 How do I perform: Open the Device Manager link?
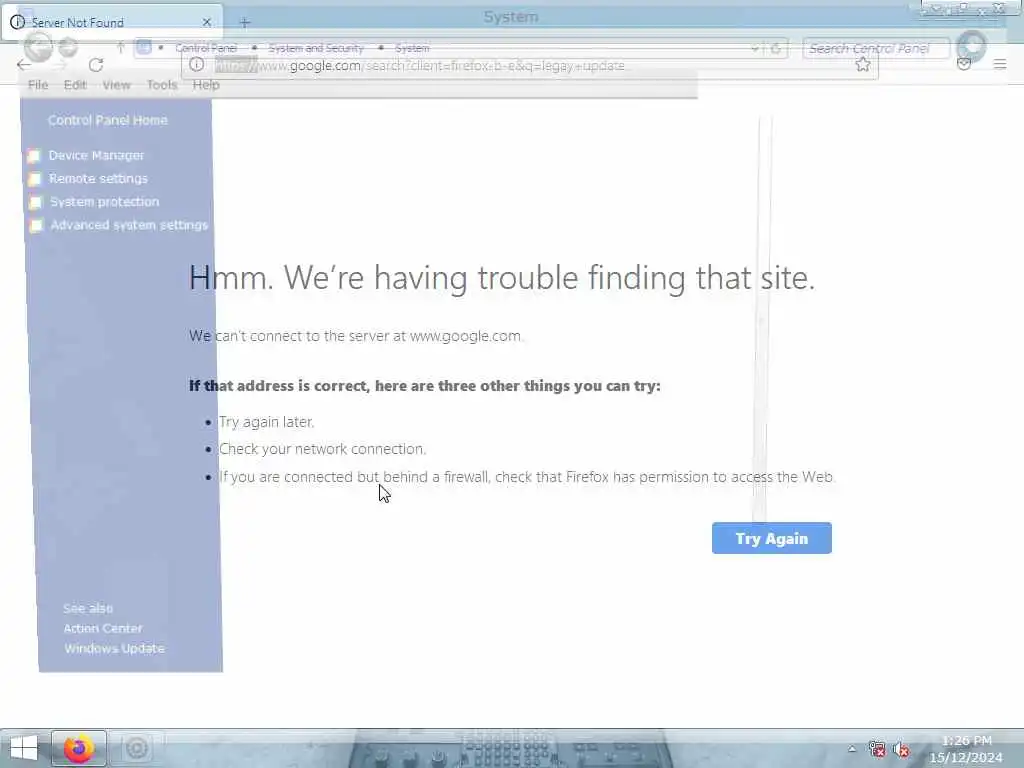pos(97,155)
